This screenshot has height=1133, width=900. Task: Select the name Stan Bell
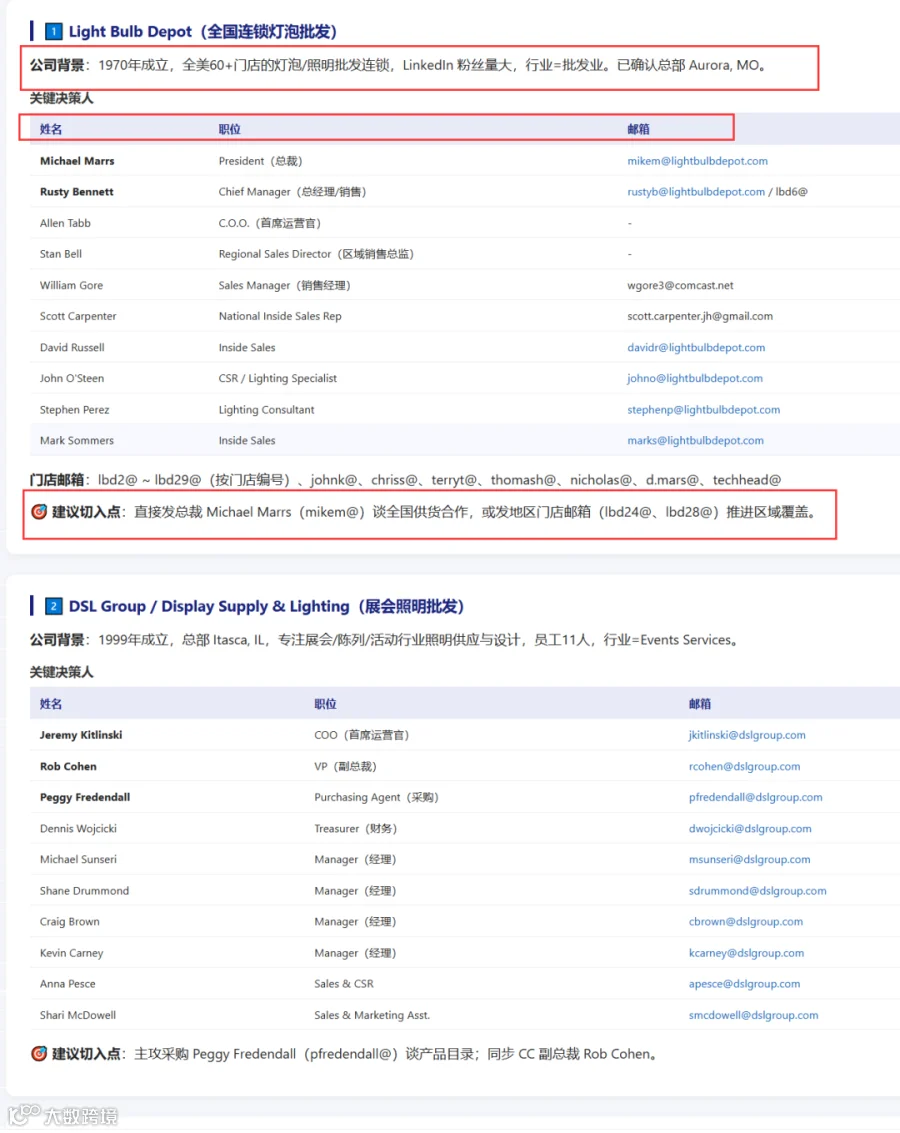point(61,254)
